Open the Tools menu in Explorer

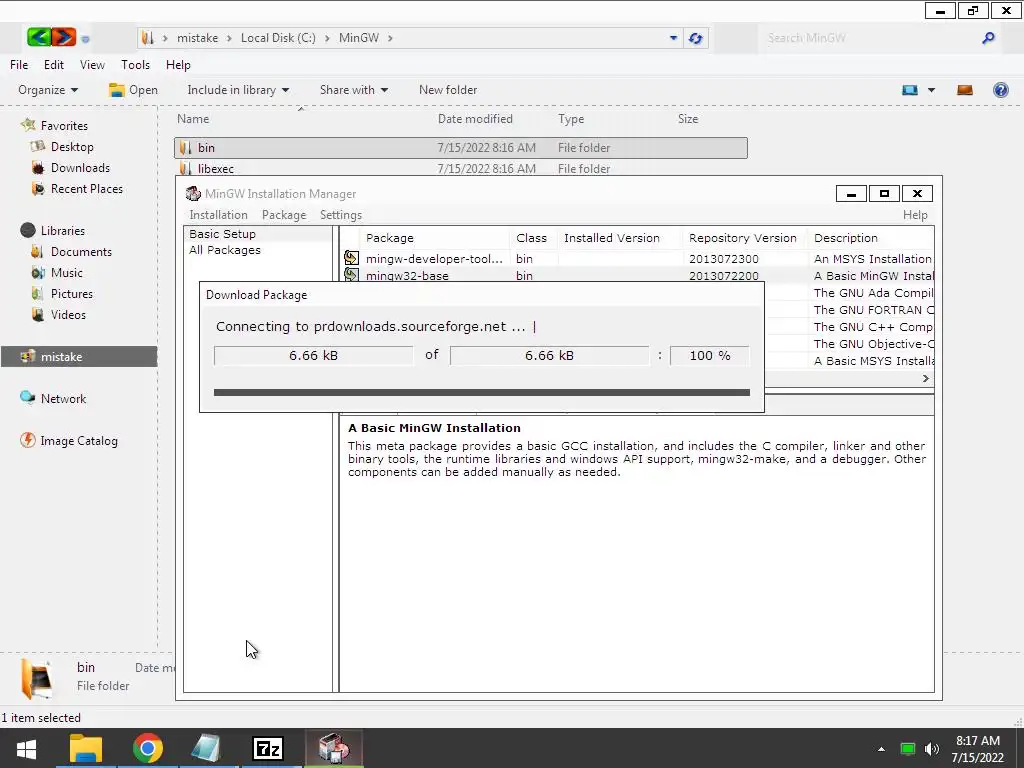[135, 65]
